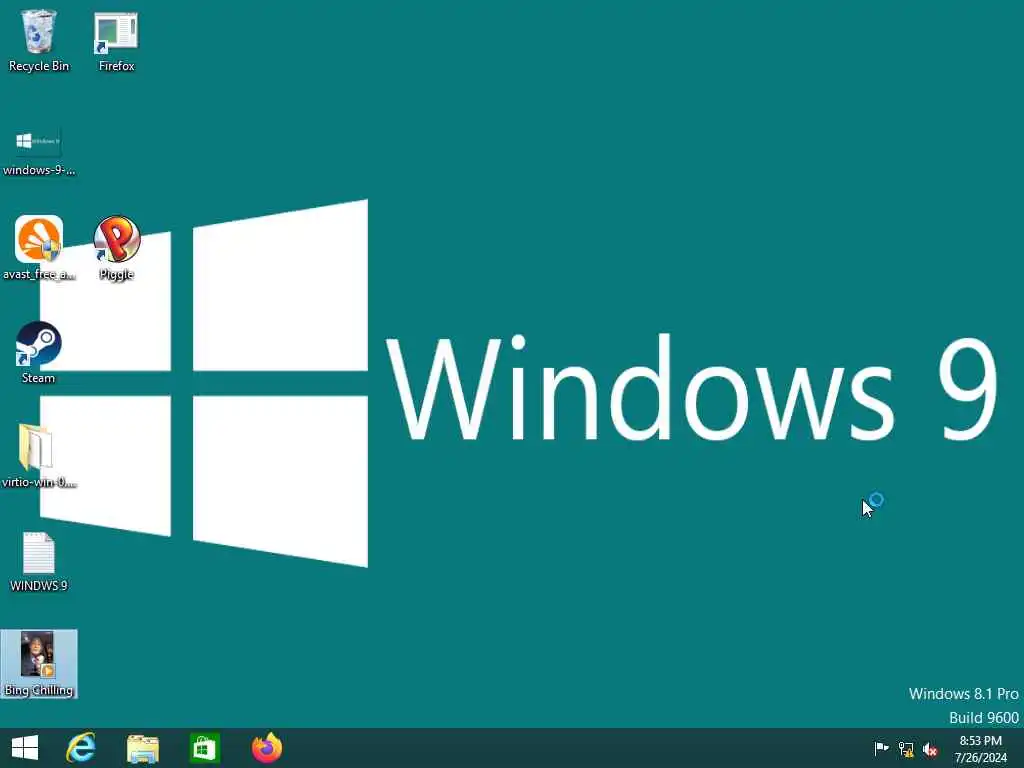Click the Bing Chilling label text

point(39,690)
